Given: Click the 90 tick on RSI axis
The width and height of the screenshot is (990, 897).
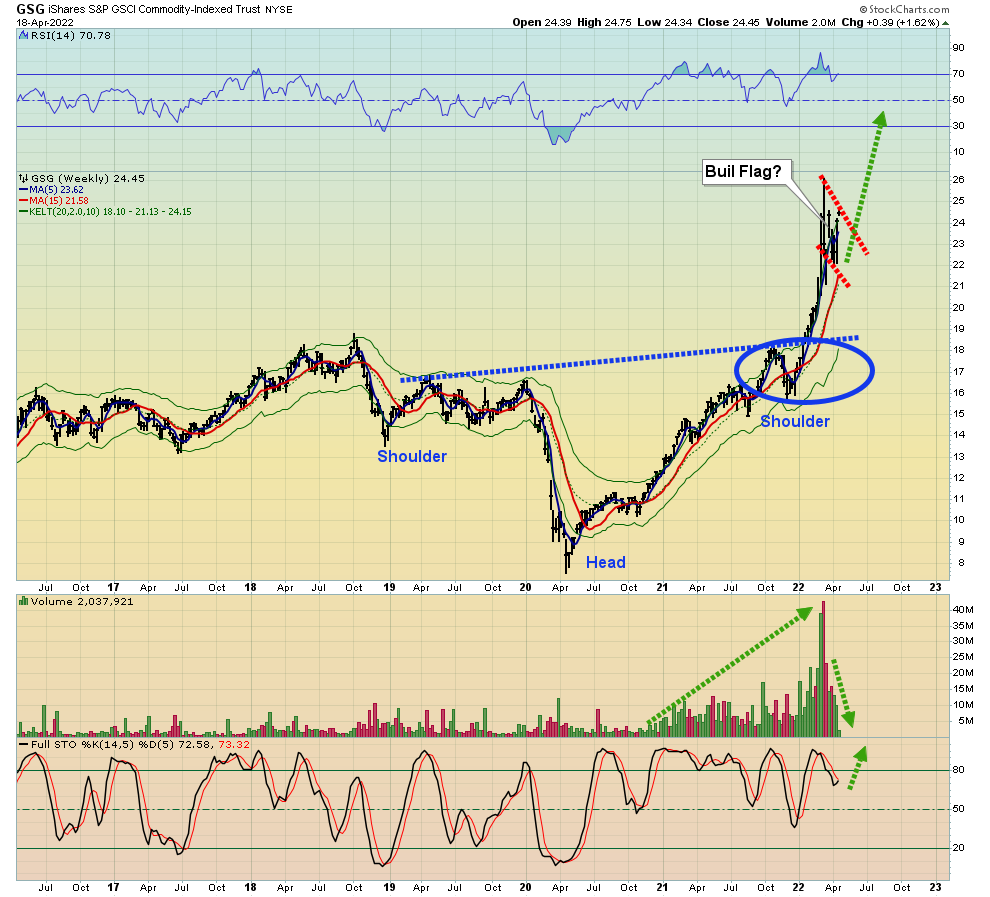Looking at the screenshot, I should [x=958, y=48].
